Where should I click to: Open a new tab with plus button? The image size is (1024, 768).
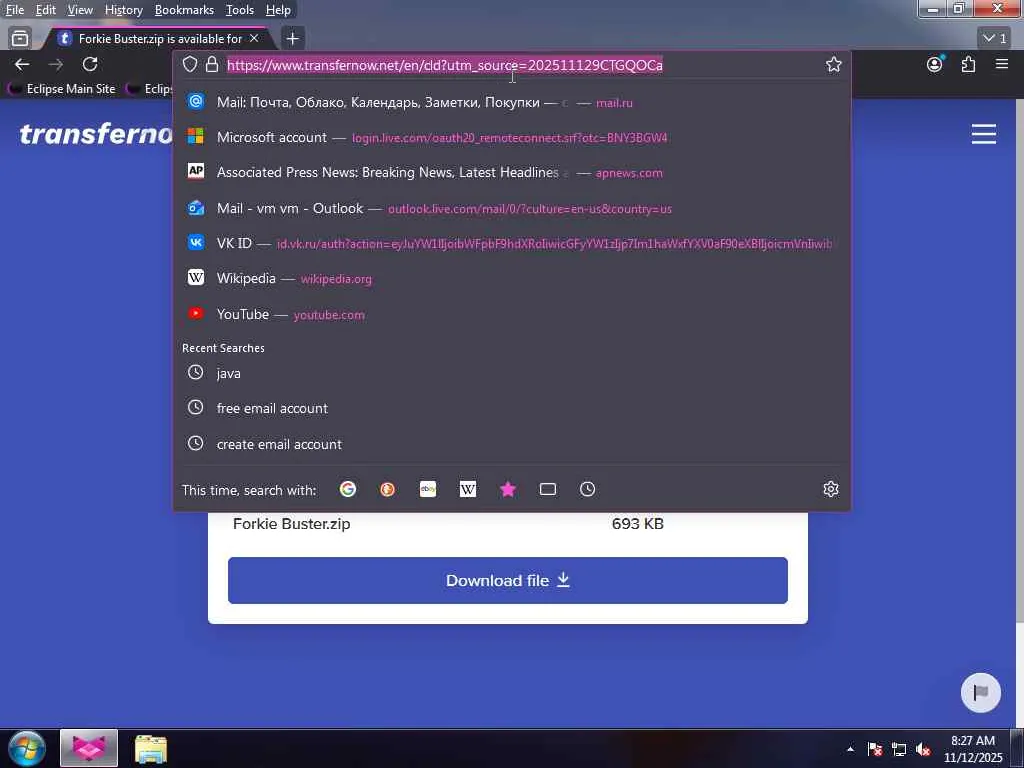coord(292,39)
